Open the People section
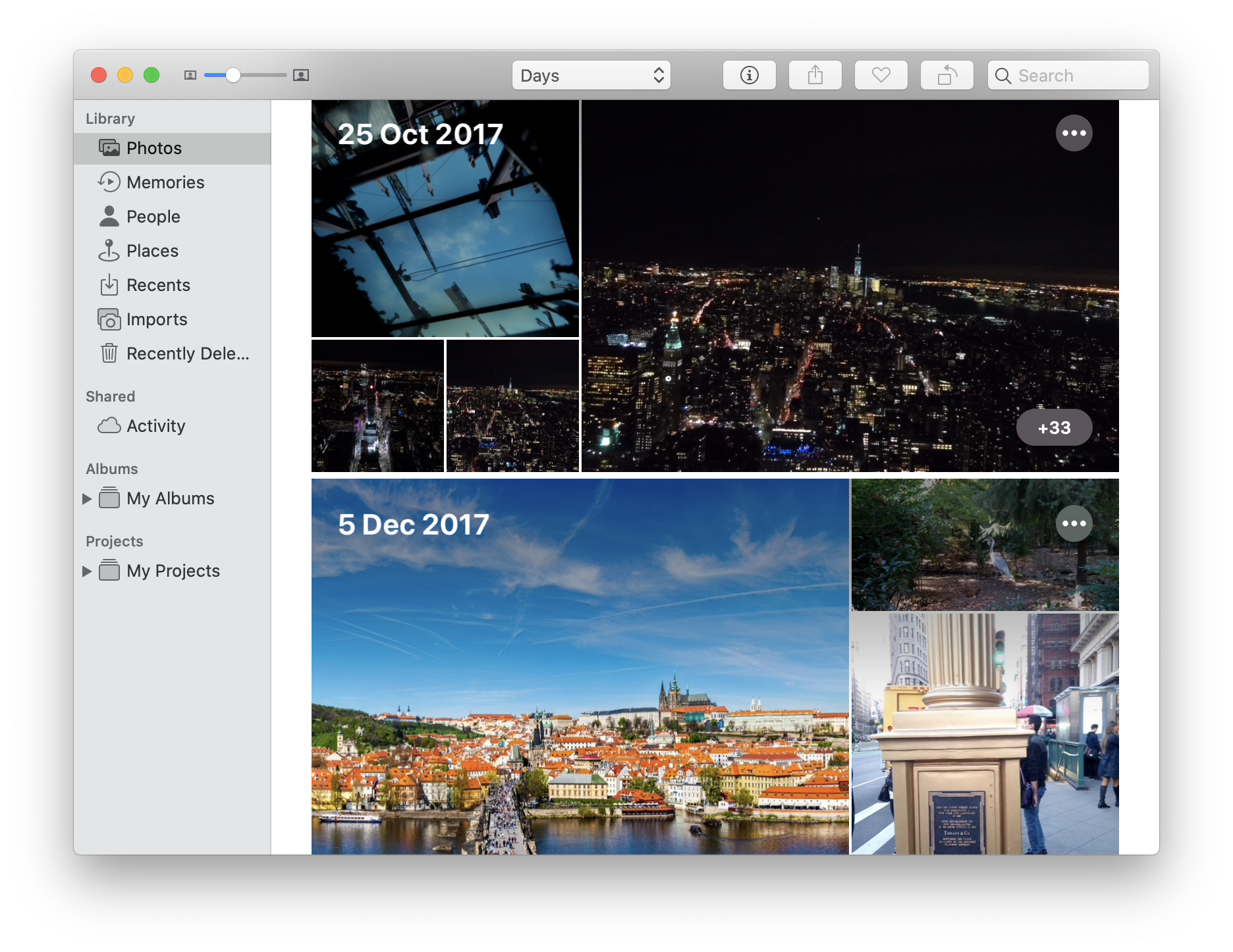 click(153, 217)
